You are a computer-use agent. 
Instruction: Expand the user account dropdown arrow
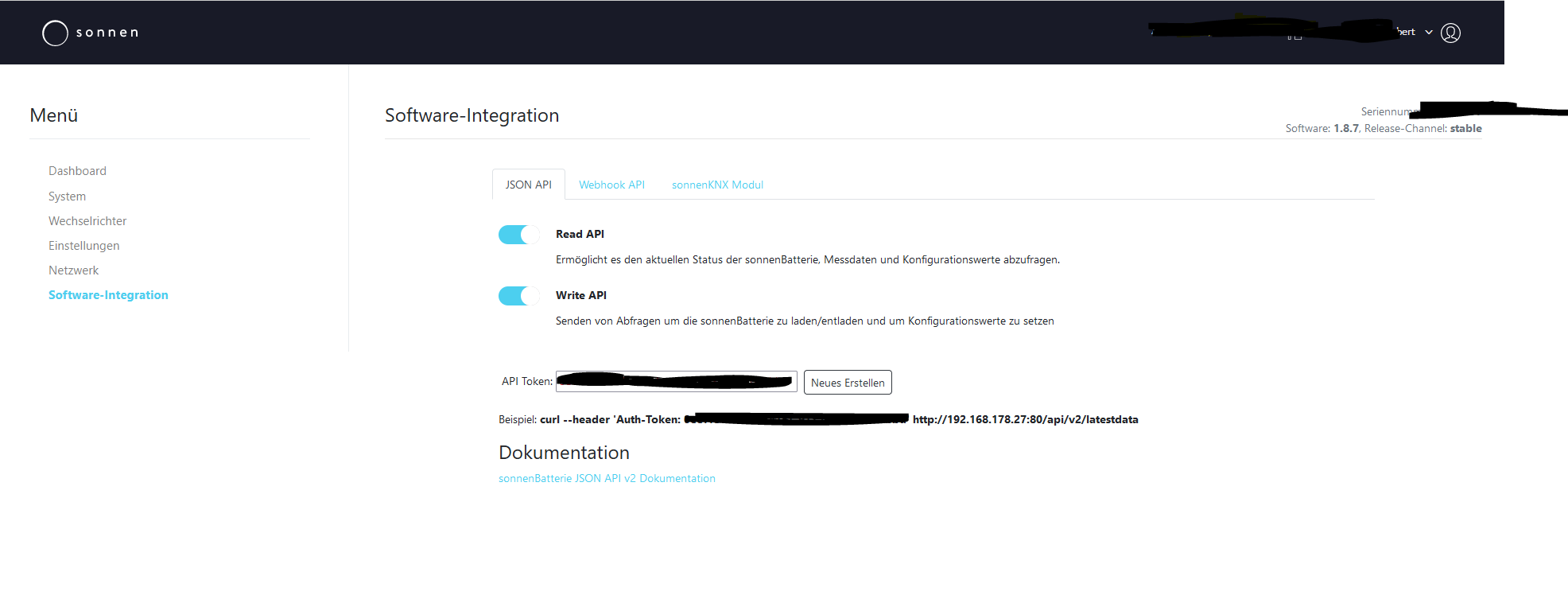(1429, 33)
